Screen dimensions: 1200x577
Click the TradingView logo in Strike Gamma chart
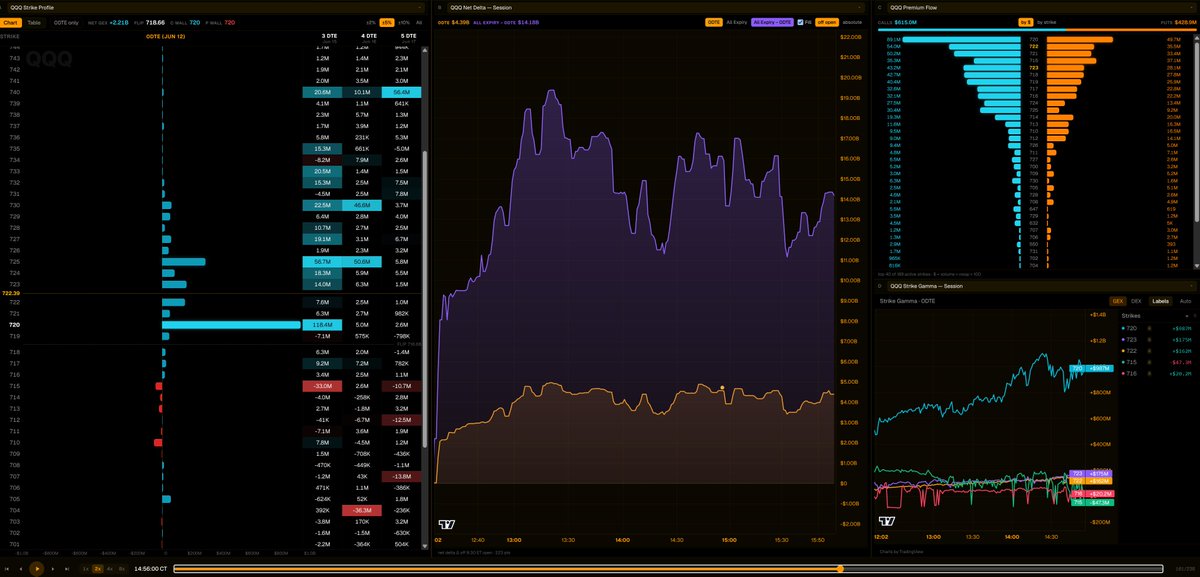(x=885, y=520)
